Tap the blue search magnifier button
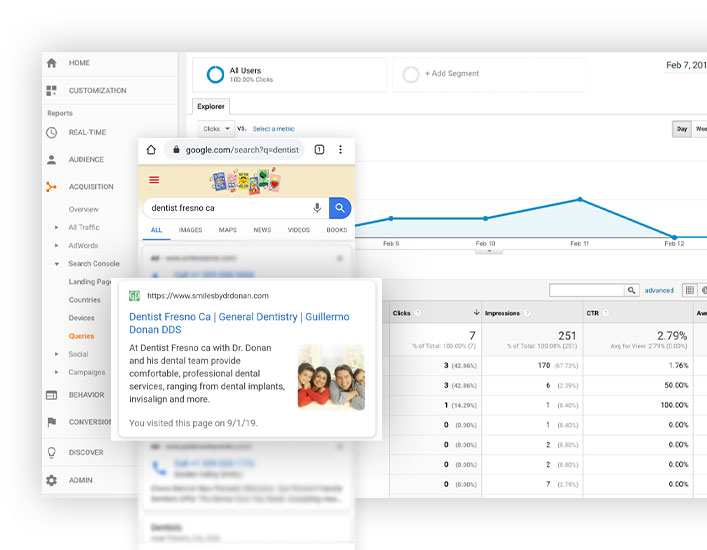 pos(340,208)
